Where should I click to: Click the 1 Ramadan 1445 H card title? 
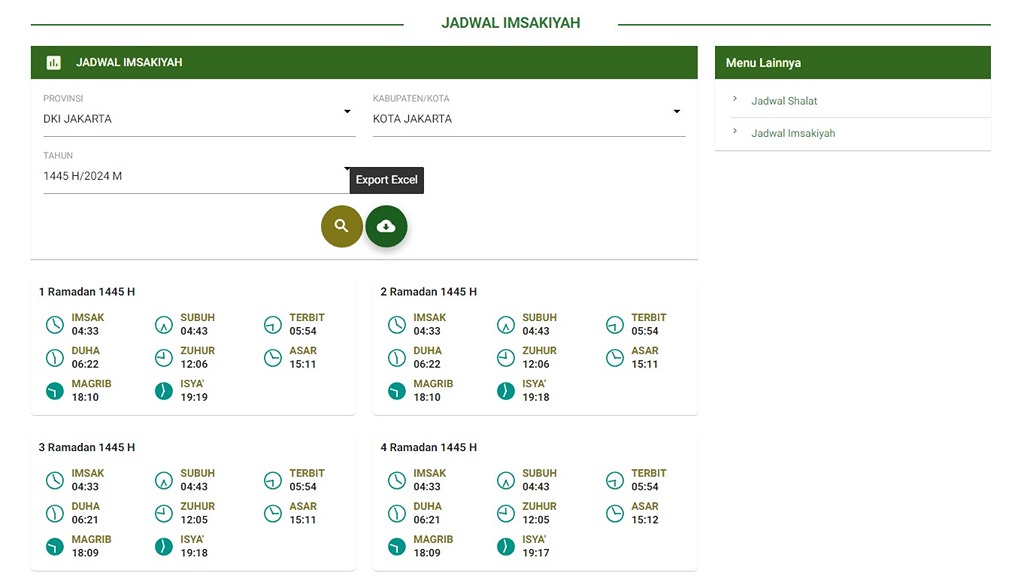87,292
